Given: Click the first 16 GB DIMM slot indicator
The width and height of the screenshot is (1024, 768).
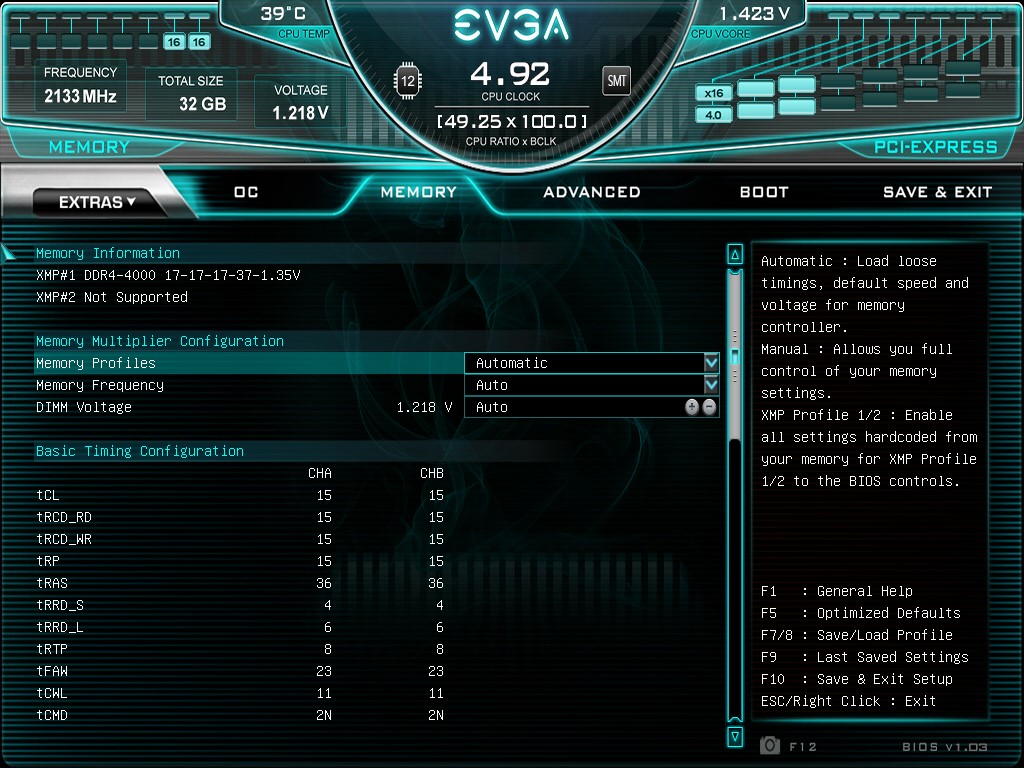Looking at the screenshot, I should pos(174,42).
